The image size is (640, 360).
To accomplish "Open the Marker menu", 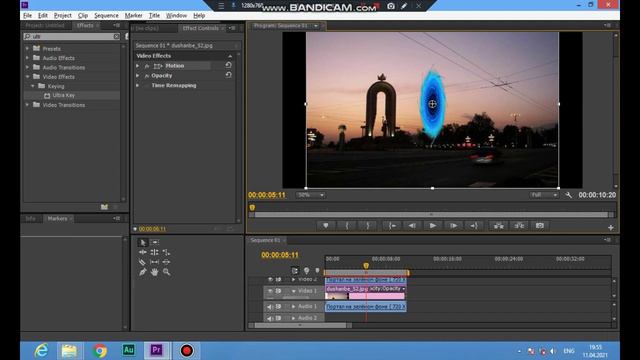I will (x=133, y=16).
